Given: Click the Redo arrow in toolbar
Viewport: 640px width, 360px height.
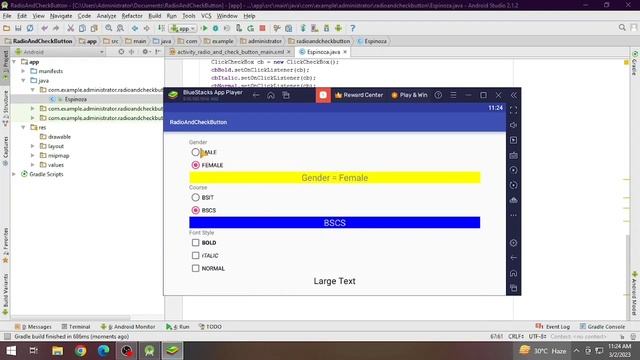Looking at the screenshot, I should 56,28.
